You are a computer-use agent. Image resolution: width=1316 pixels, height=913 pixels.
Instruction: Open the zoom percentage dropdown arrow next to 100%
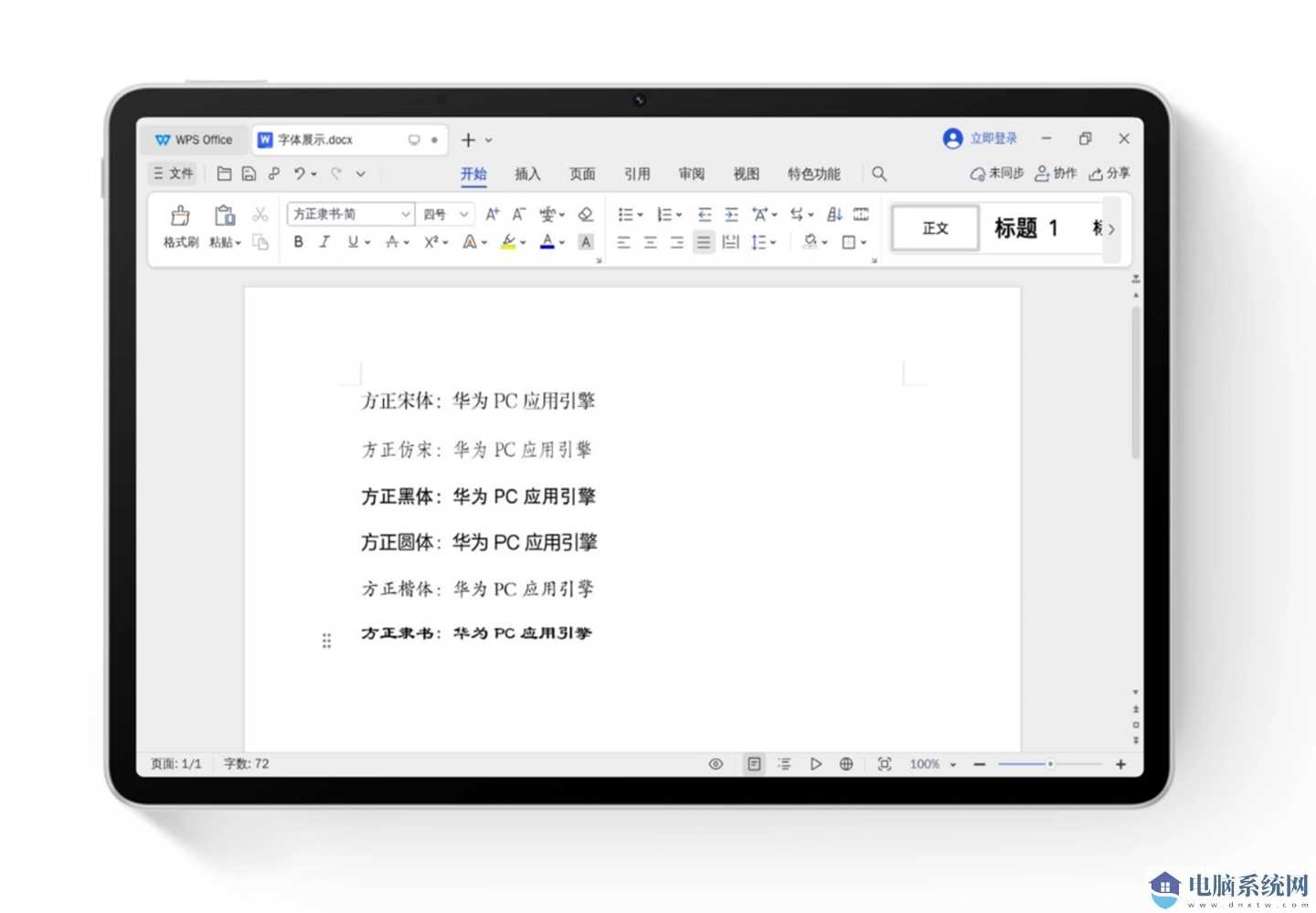click(x=953, y=765)
